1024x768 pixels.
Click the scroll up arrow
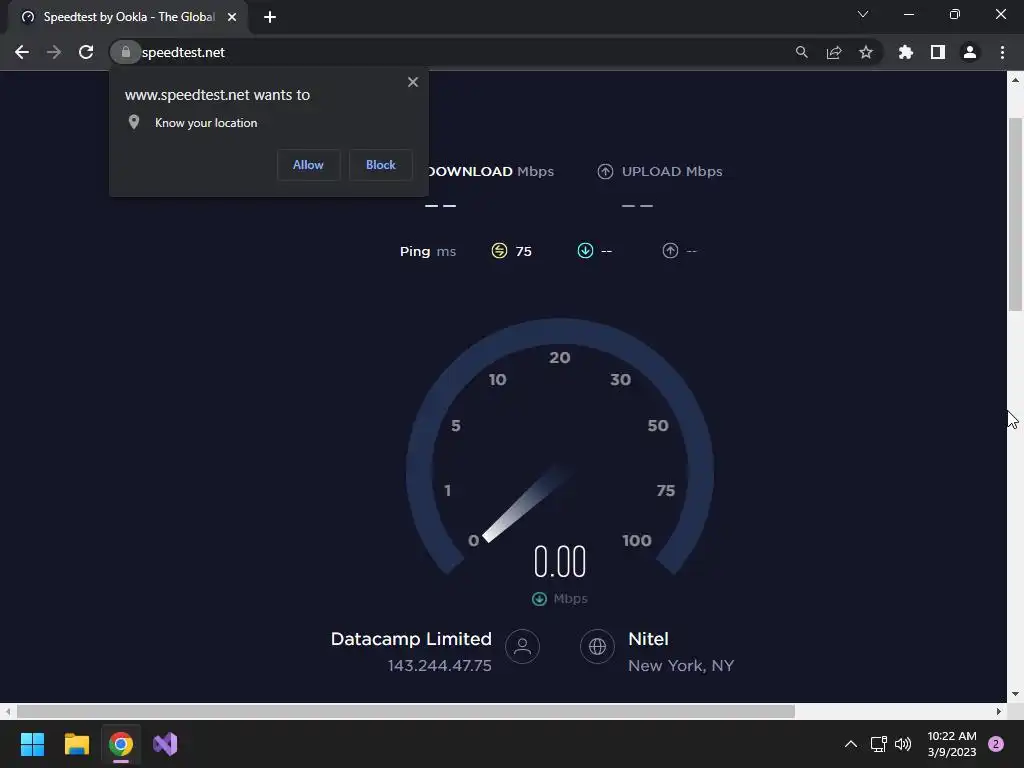click(x=1015, y=80)
